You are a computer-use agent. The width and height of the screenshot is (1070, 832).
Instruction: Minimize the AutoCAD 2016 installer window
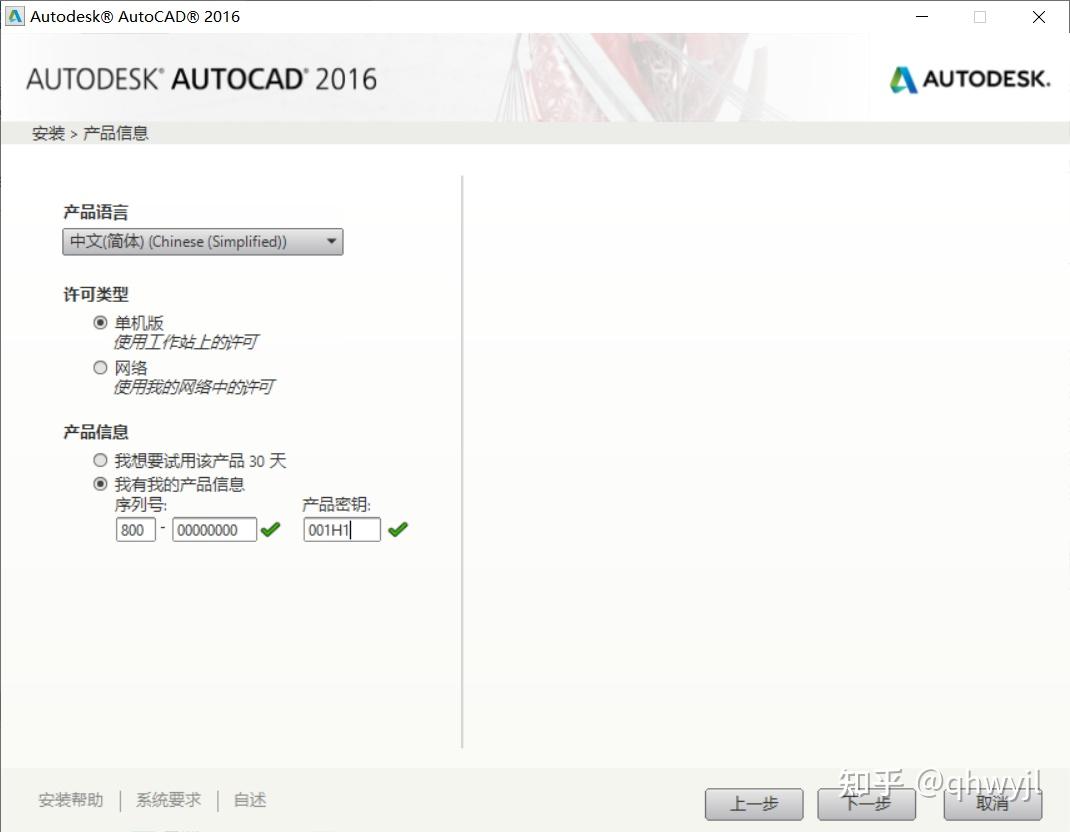click(922, 16)
